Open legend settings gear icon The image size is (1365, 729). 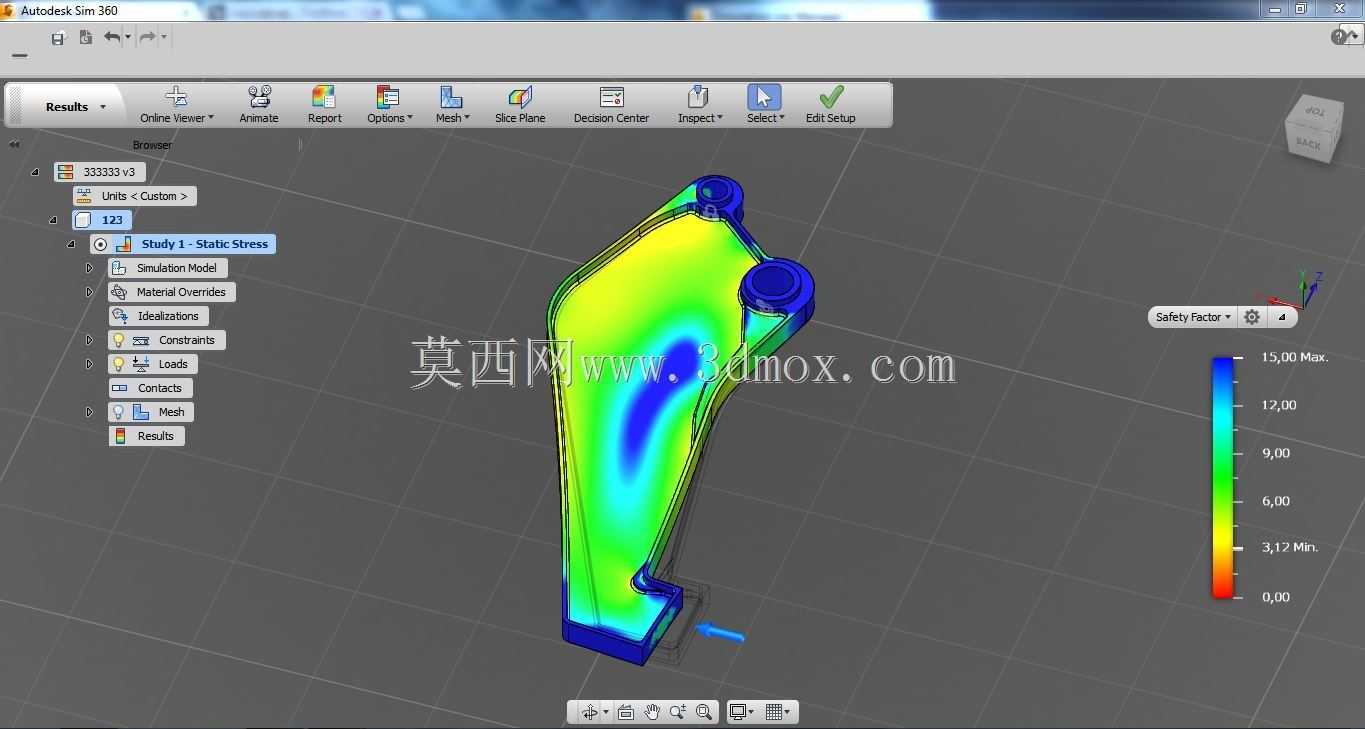click(1252, 317)
